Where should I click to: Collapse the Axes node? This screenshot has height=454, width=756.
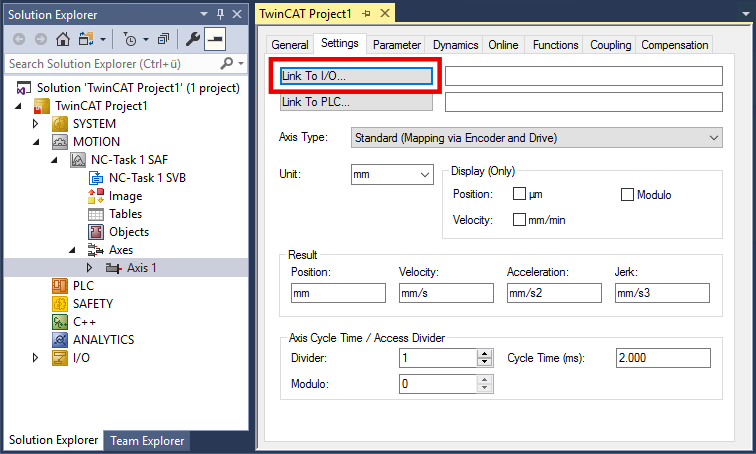72,250
